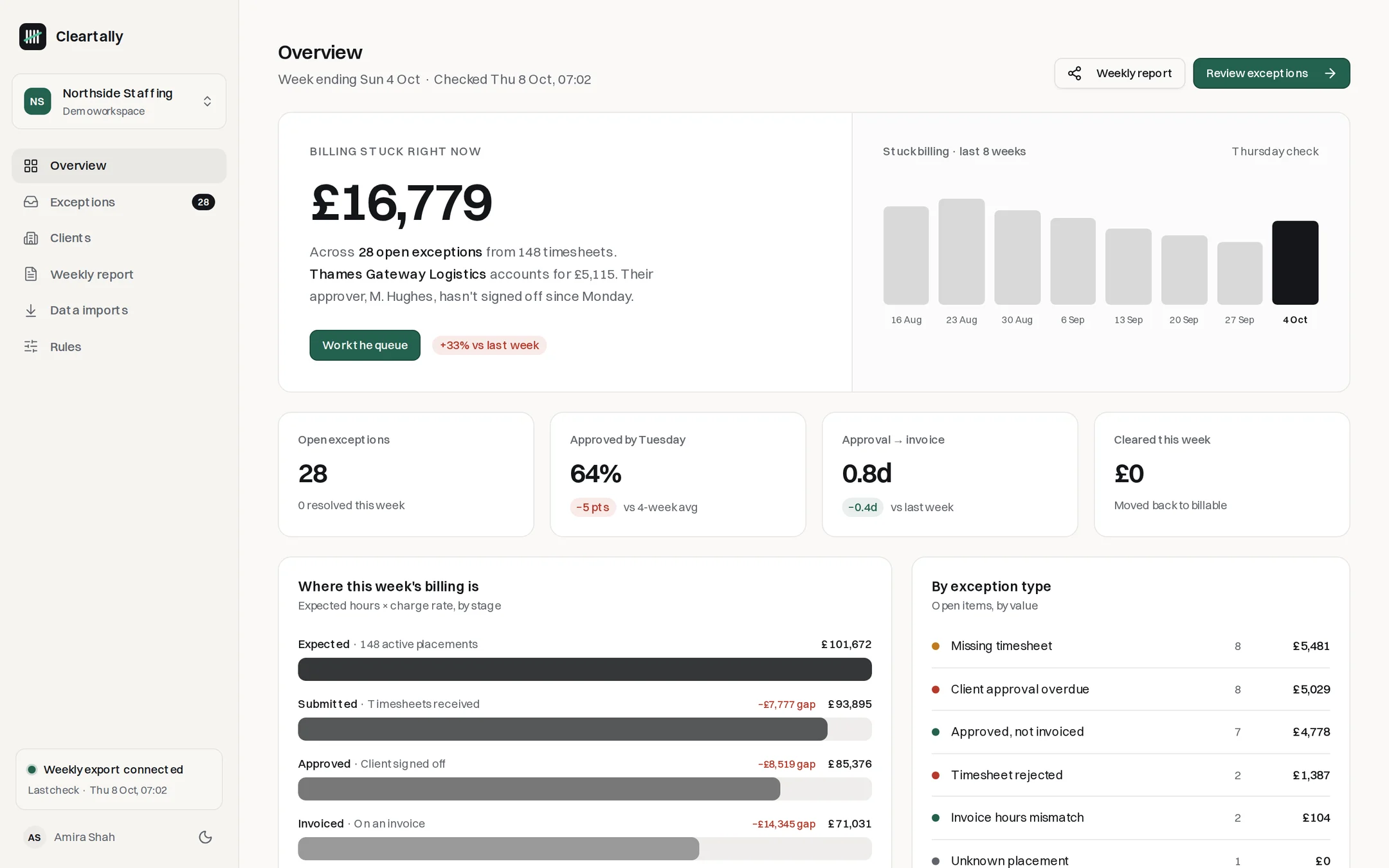Go to Overview in the sidebar
Screen dimensions: 1389x868
(x=119, y=166)
